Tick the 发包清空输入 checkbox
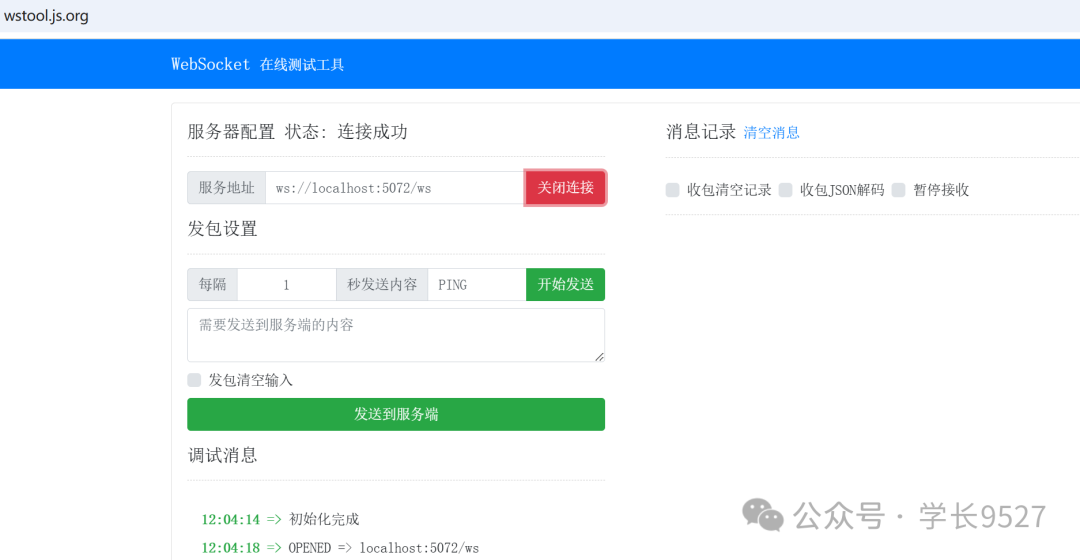Image resolution: width=1080 pixels, height=560 pixels. click(x=194, y=380)
